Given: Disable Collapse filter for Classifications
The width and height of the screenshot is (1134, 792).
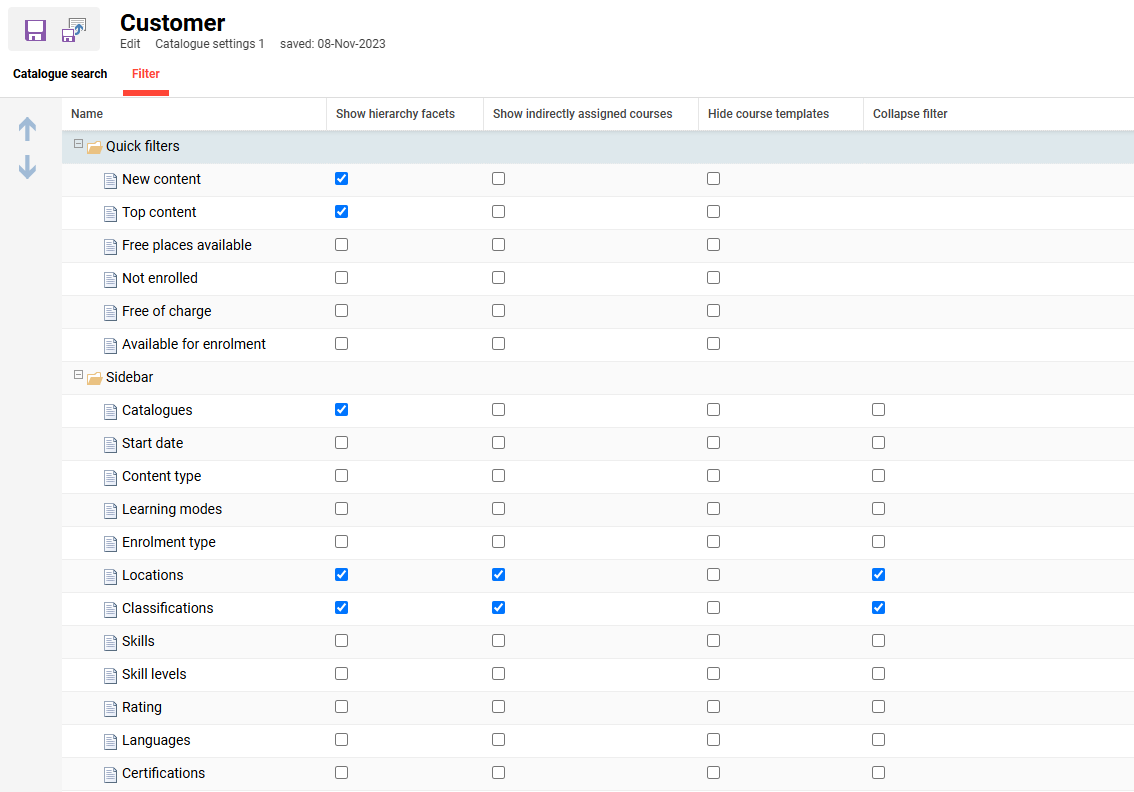Looking at the screenshot, I should tap(878, 607).
